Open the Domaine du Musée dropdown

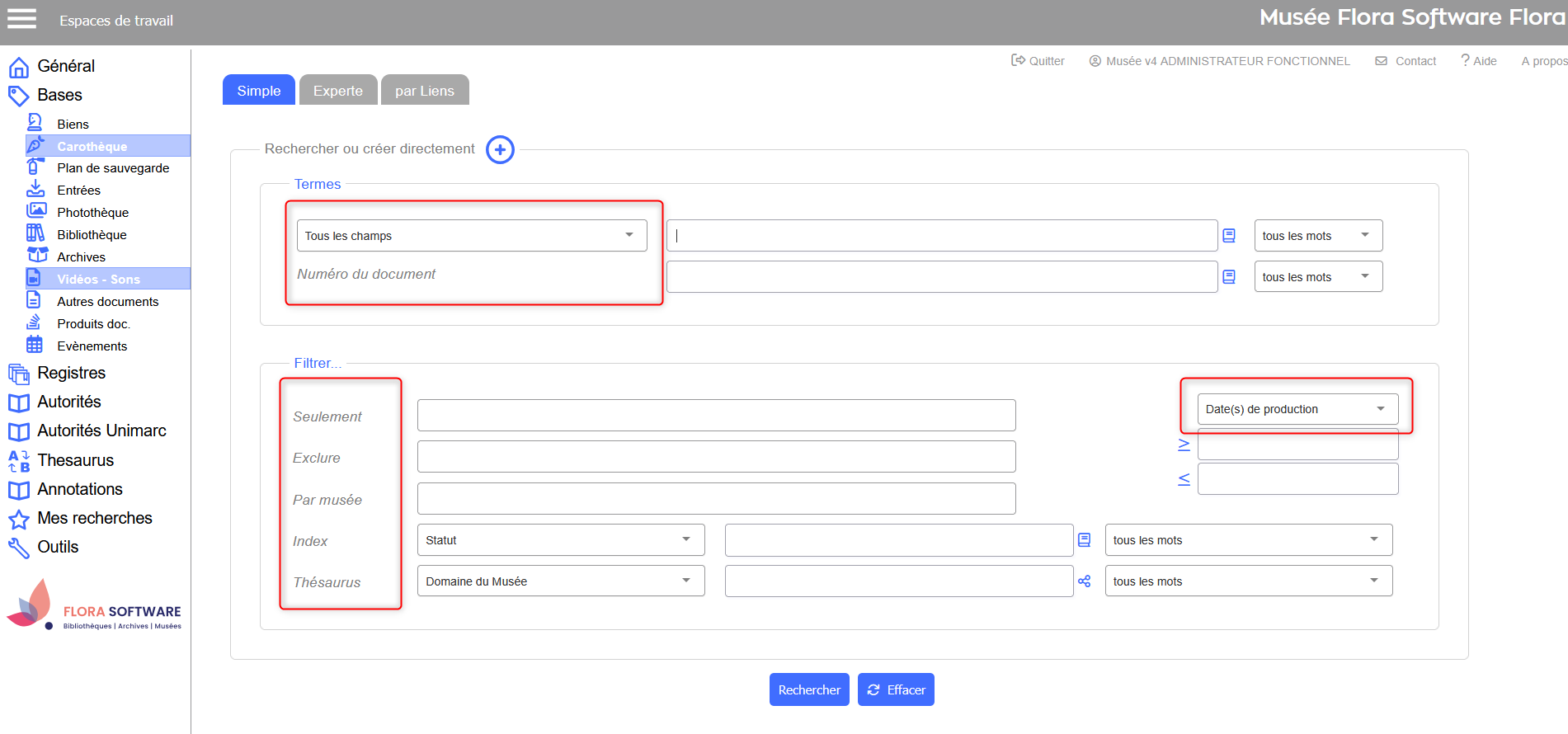[560, 581]
